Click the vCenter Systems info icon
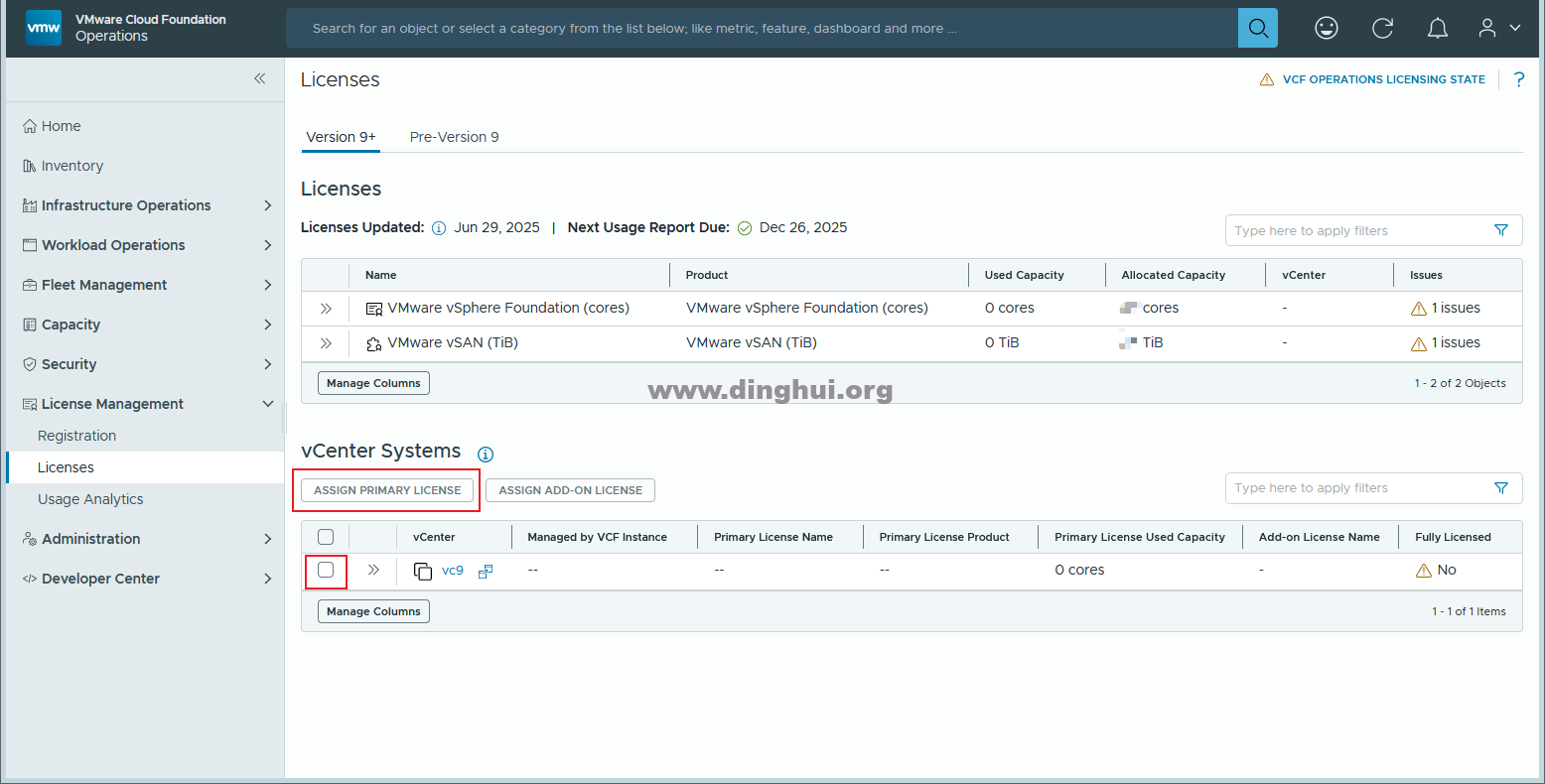This screenshot has width=1545, height=784. (486, 455)
